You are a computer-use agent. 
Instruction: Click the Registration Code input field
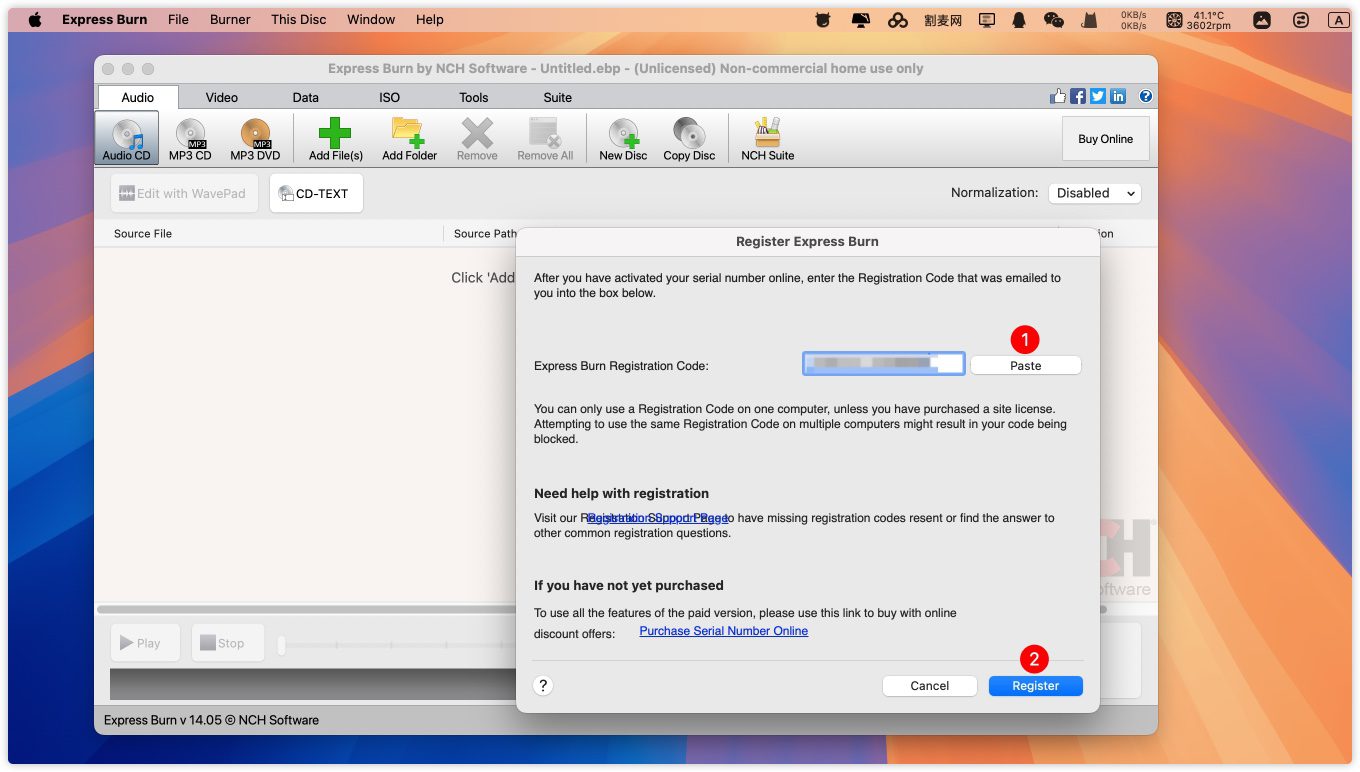pos(883,364)
